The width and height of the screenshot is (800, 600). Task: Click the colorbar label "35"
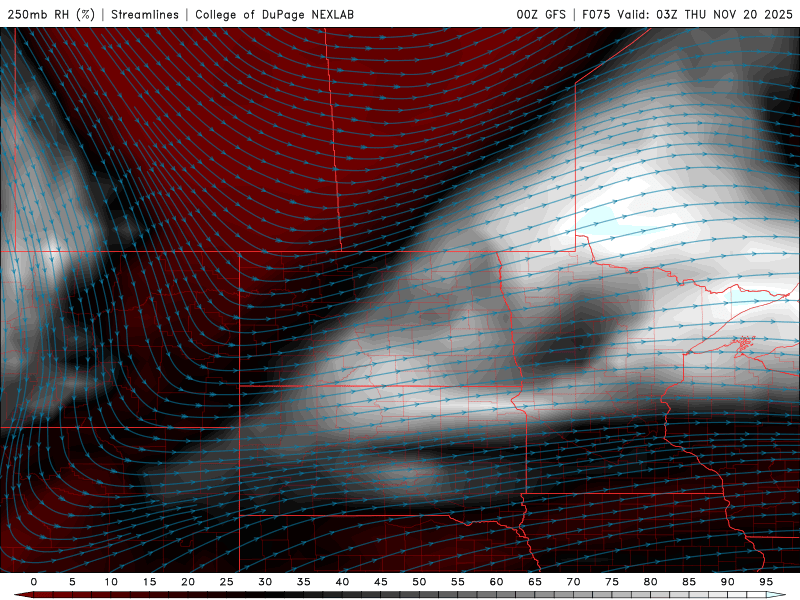304,582
